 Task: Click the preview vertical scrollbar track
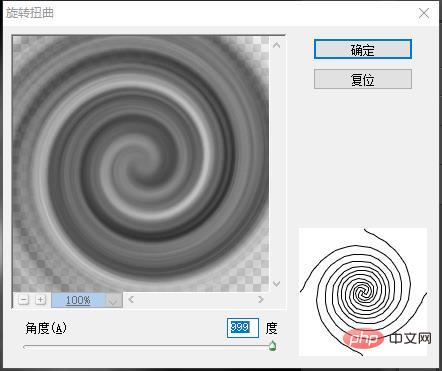click(x=276, y=164)
